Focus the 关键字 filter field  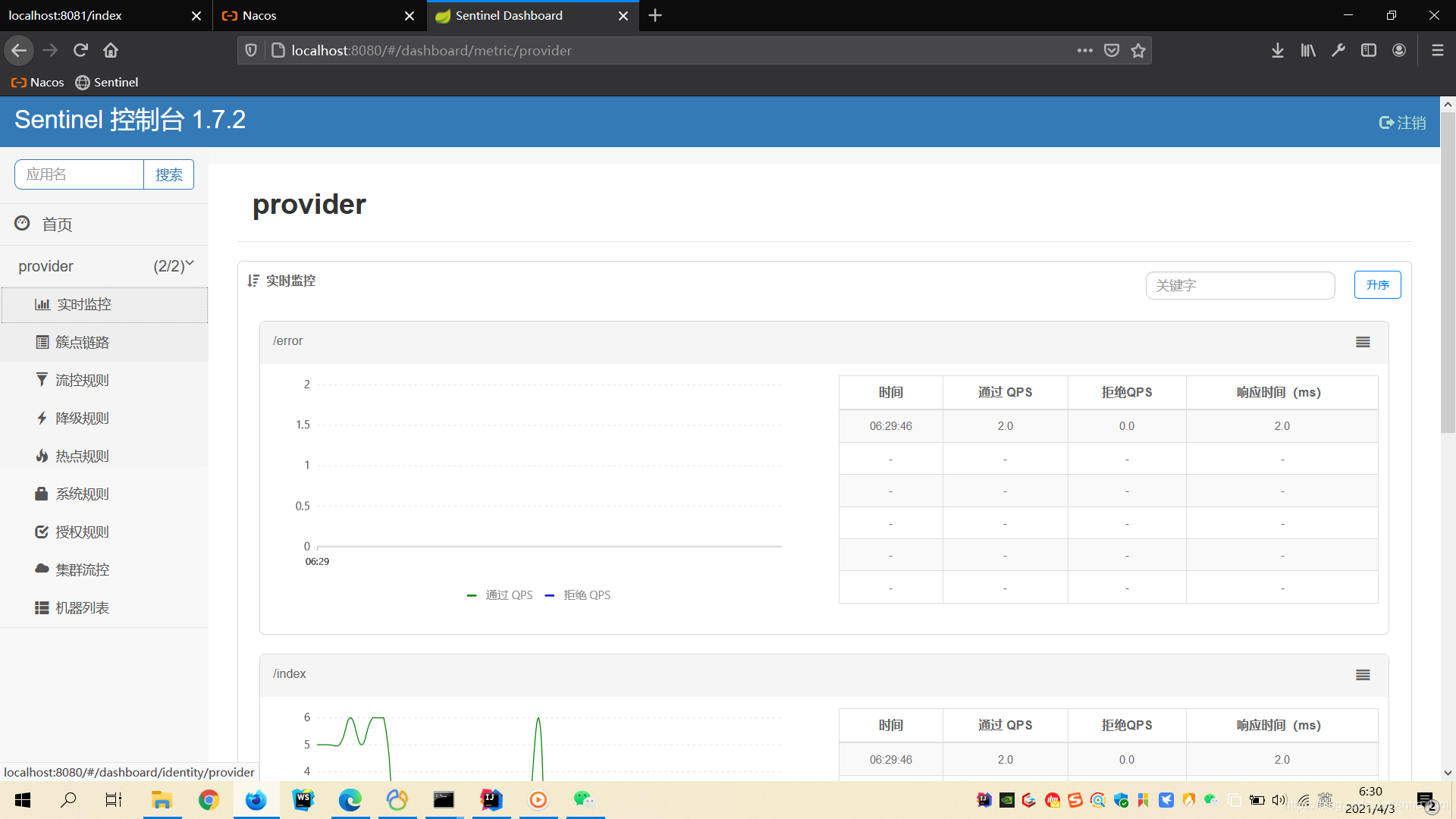(1240, 285)
